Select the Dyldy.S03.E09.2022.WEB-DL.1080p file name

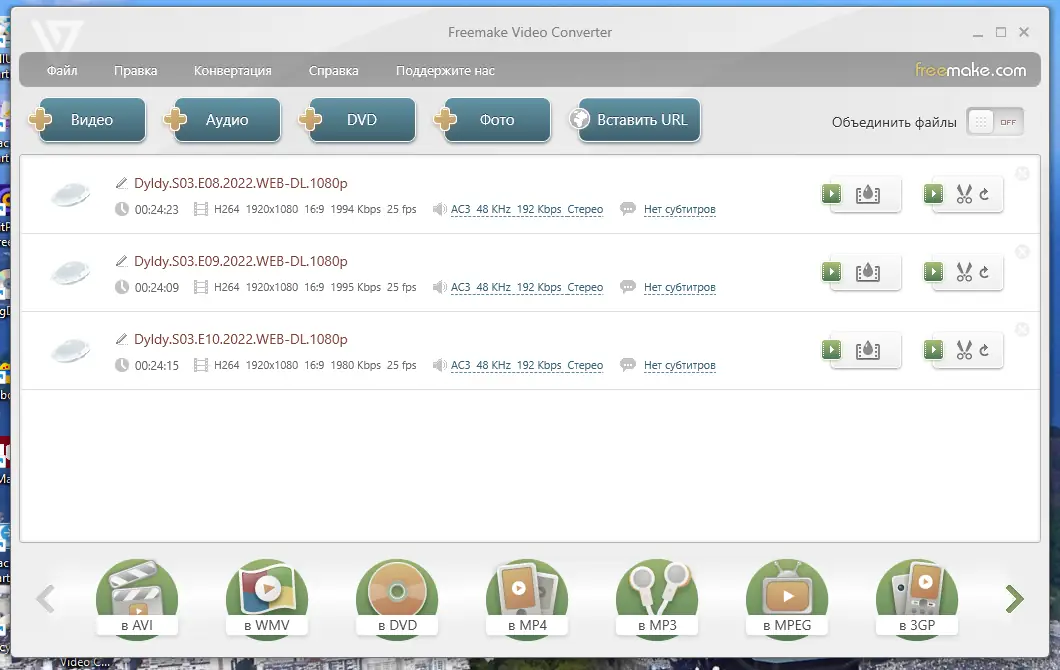[x=241, y=261]
